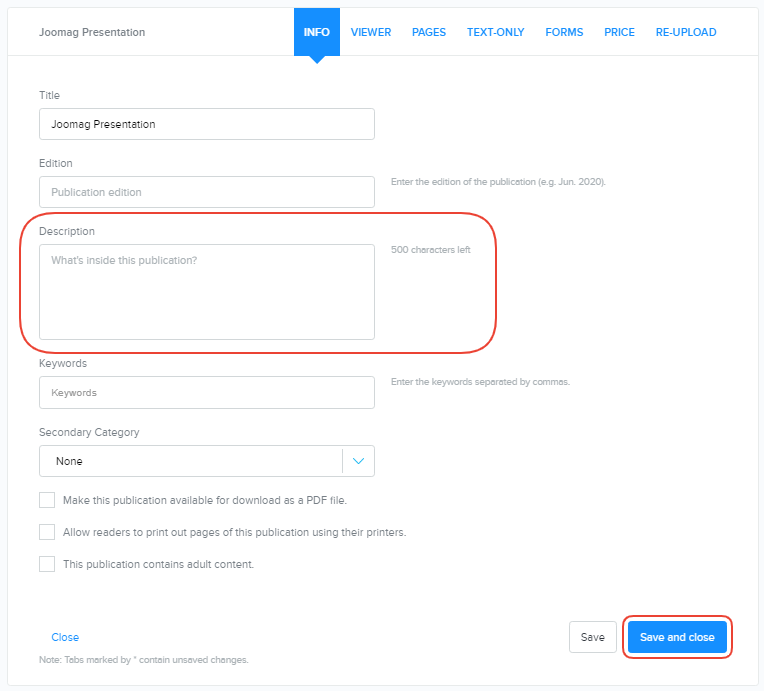
Task: Switch to the VIEWER tab
Action: click(x=370, y=32)
